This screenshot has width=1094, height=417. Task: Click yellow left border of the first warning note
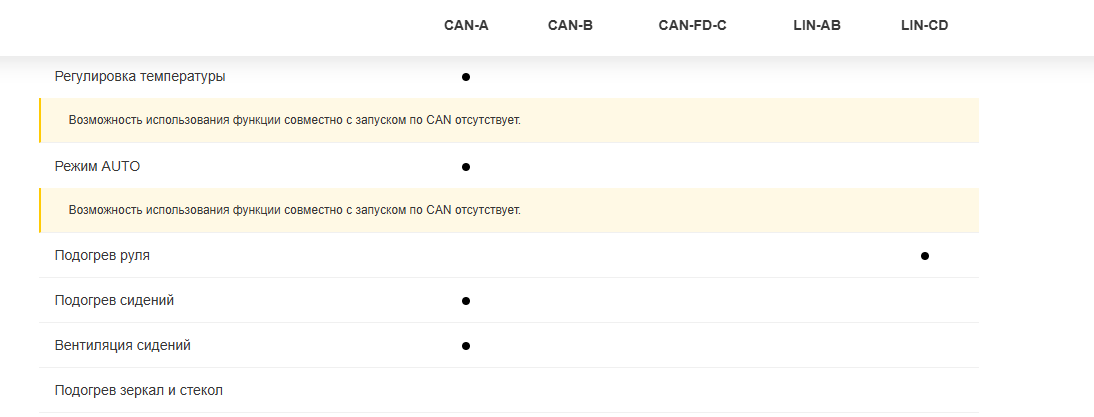tap(40, 121)
